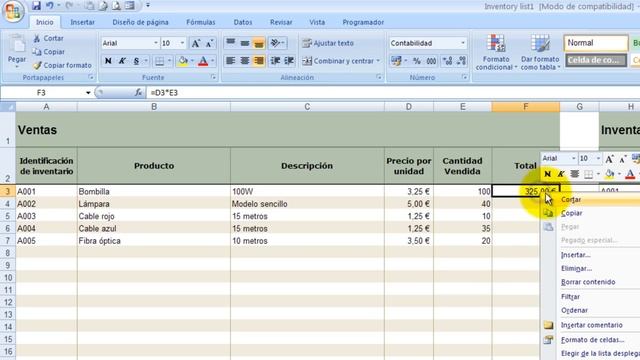Increase indent in Alineación group
The height and width of the screenshot is (360, 640).
[289, 61]
